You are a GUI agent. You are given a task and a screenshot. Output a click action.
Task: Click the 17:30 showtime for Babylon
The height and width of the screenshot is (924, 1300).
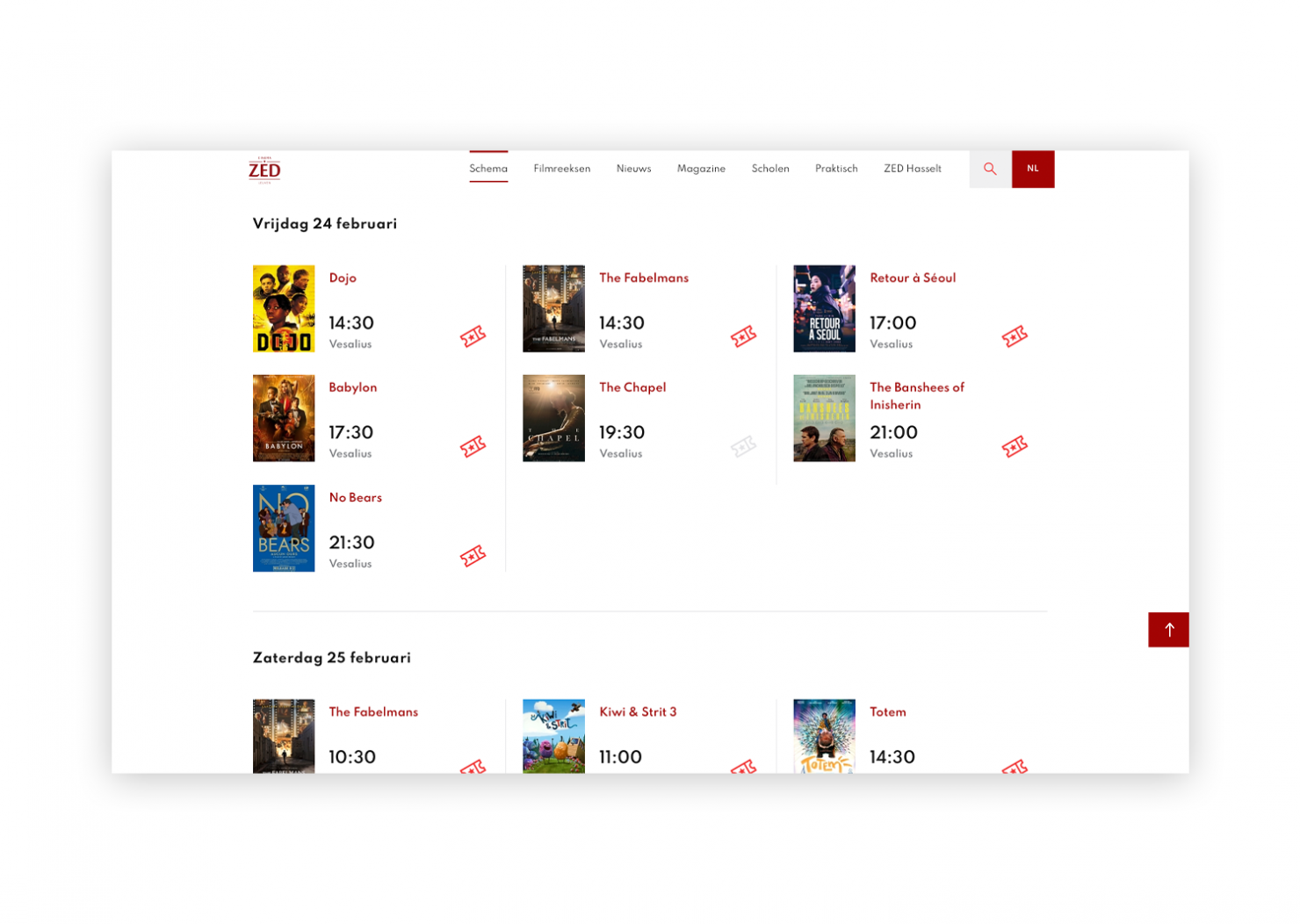[351, 433]
